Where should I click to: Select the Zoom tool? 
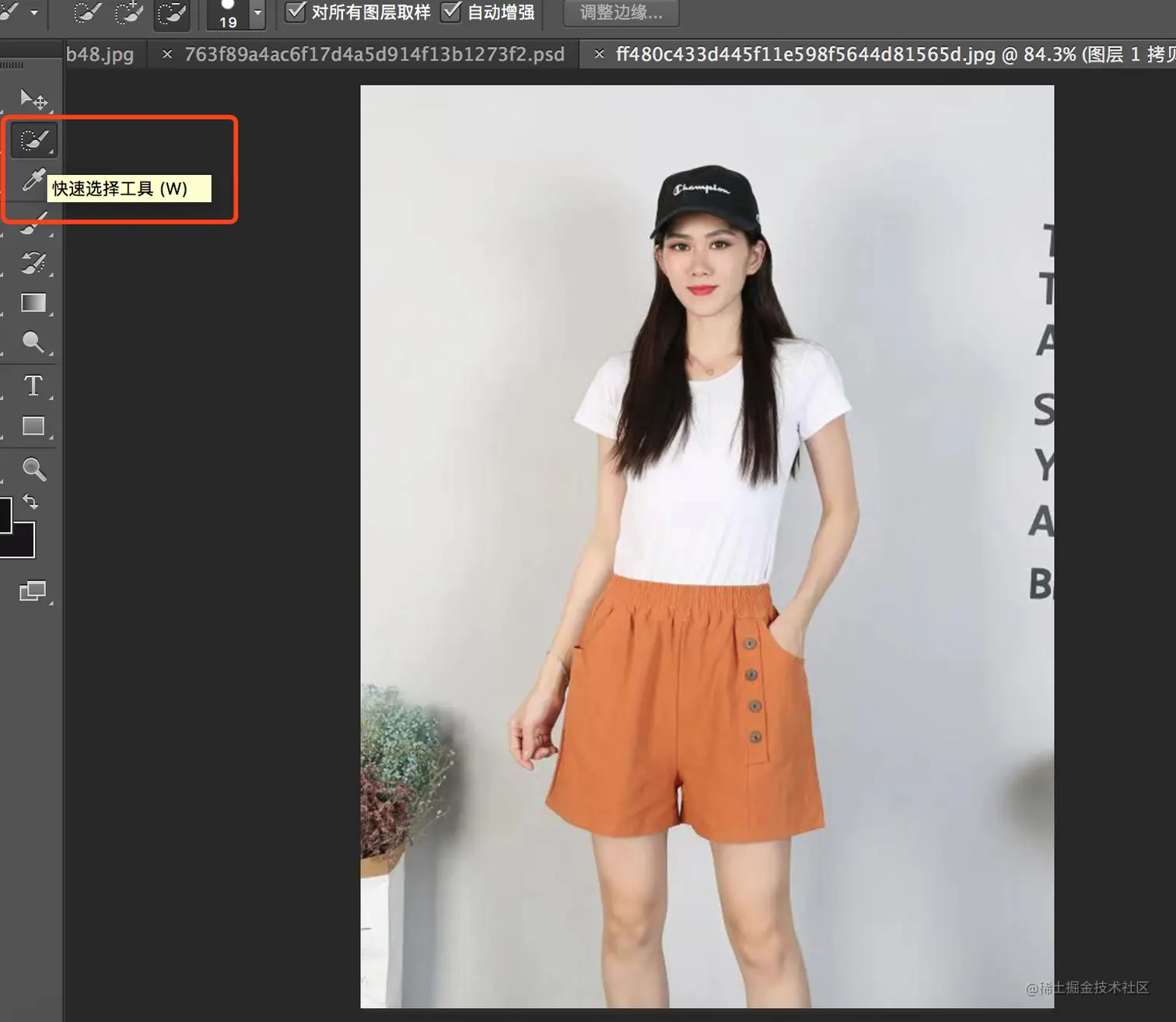tap(33, 469)
